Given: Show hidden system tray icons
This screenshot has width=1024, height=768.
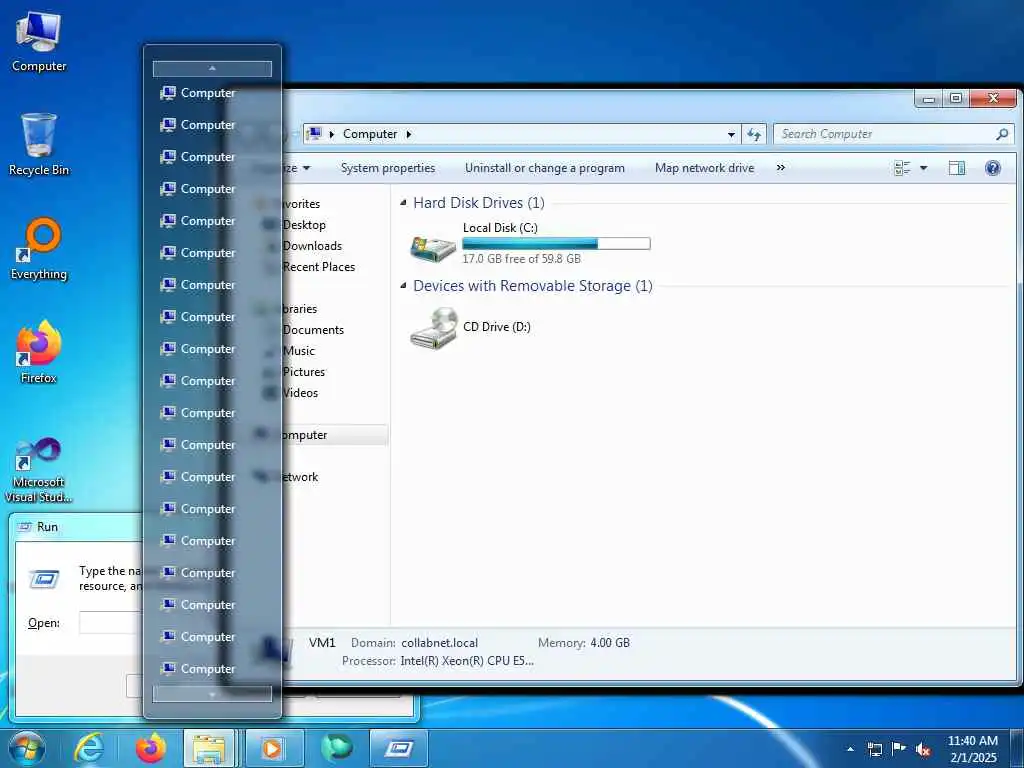Looking at the screenshot, I should (x=850, y=749).
